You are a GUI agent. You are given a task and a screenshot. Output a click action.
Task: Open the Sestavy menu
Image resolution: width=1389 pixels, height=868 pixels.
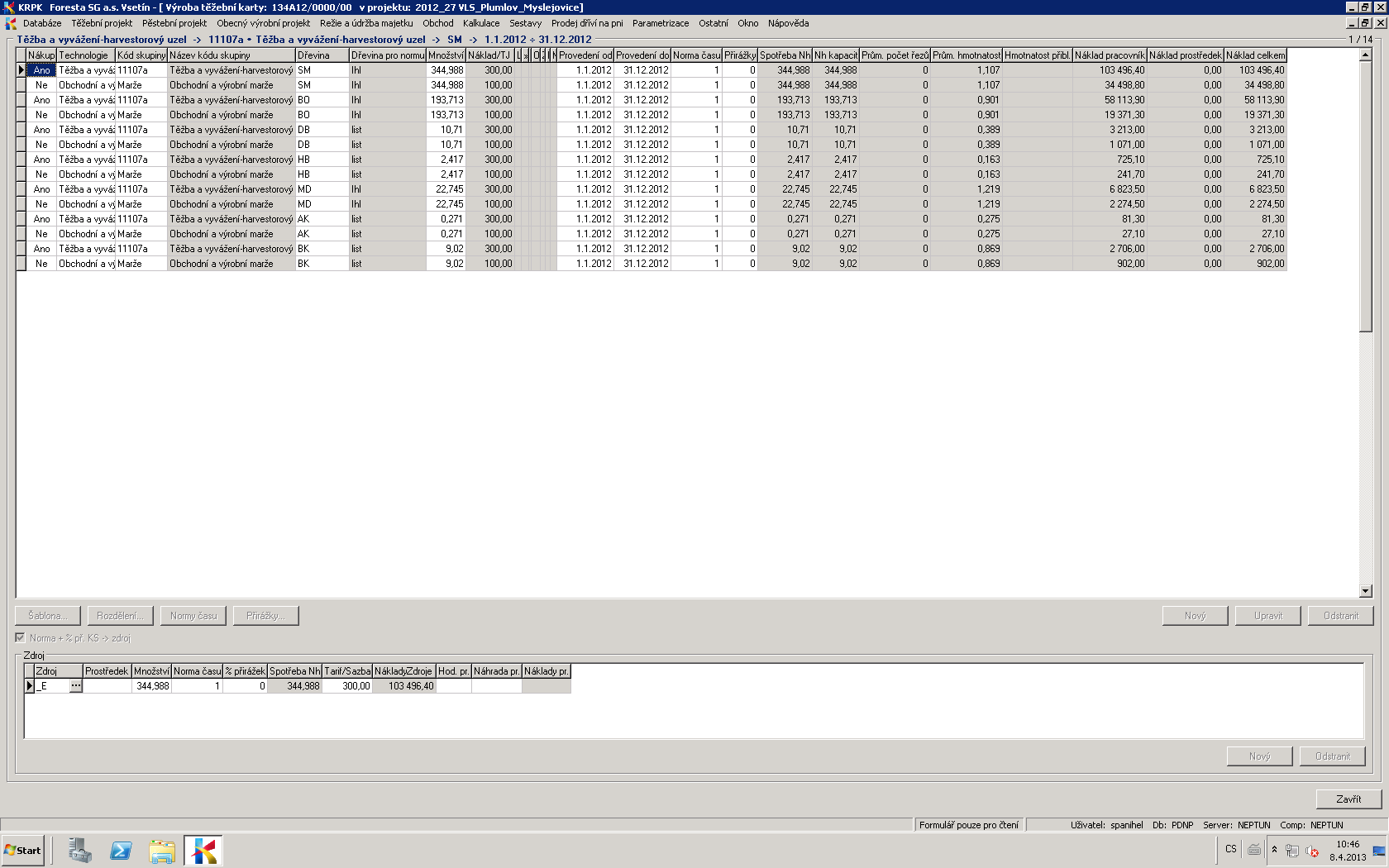tap(525, 23)
